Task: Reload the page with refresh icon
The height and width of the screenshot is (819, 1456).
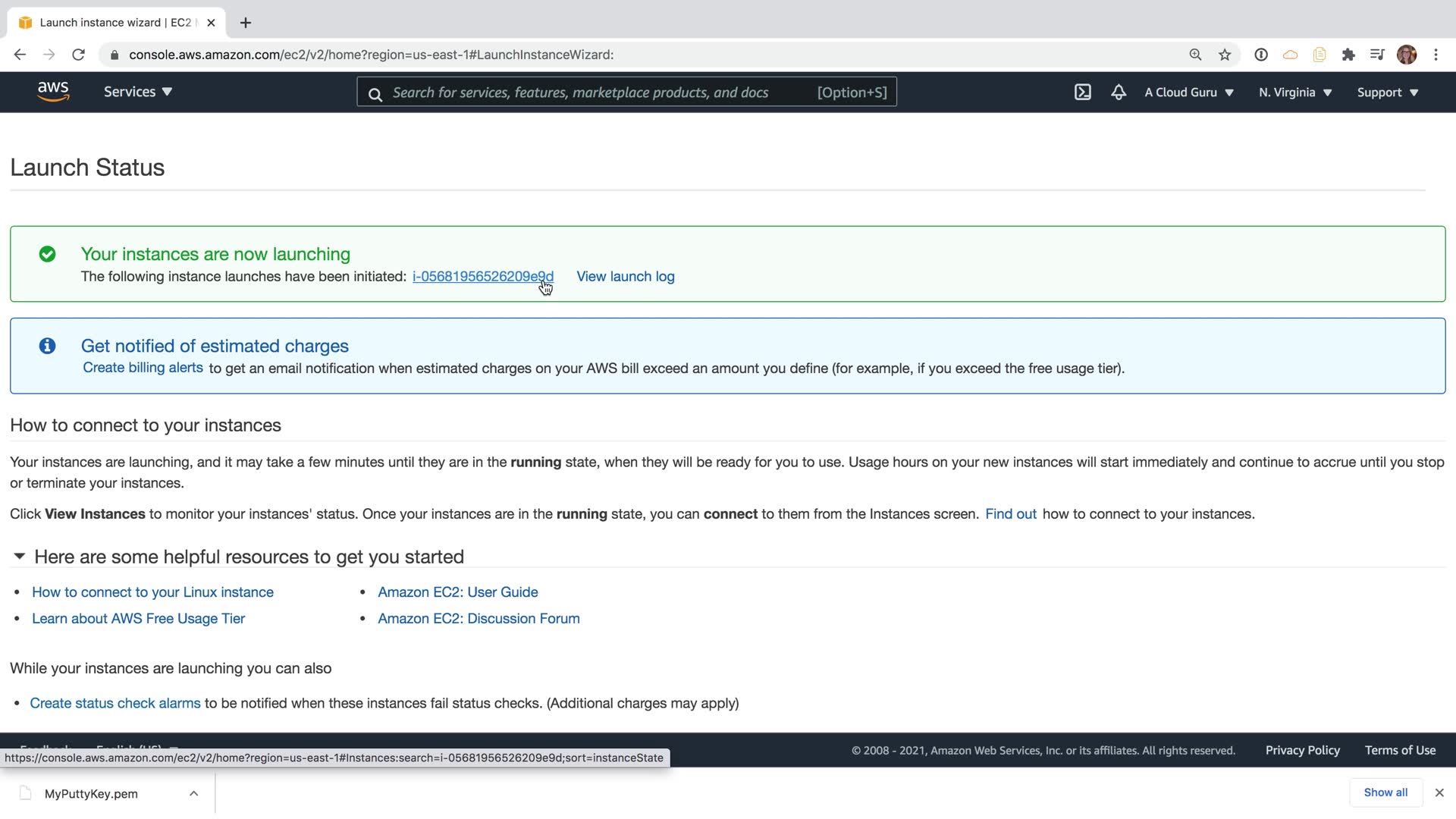Action: pyautogui.click(x=78, y=55)
